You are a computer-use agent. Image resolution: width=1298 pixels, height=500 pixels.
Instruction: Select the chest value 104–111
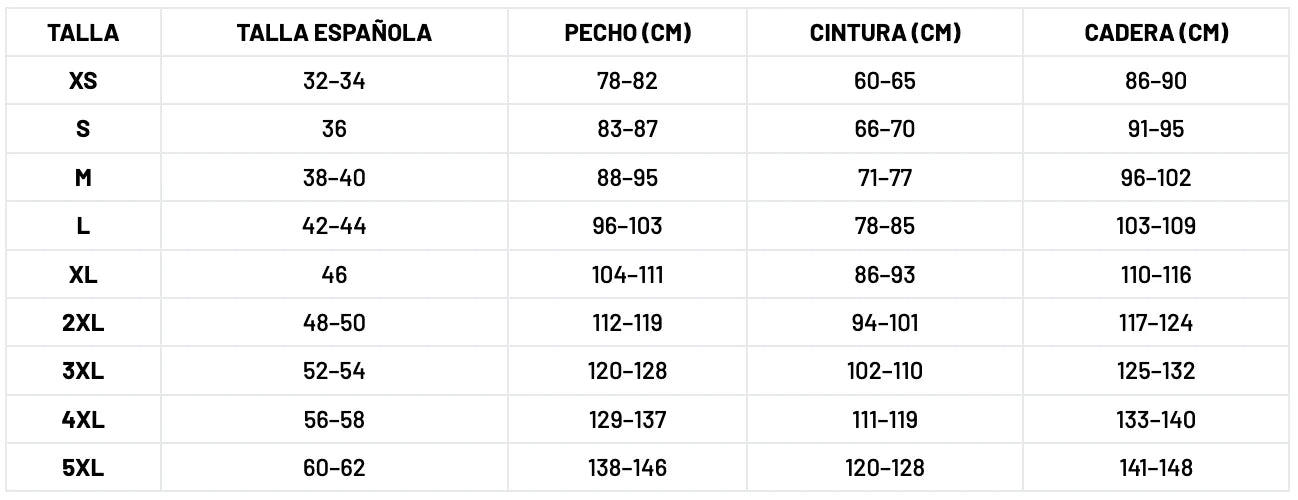tap(627, 275)
